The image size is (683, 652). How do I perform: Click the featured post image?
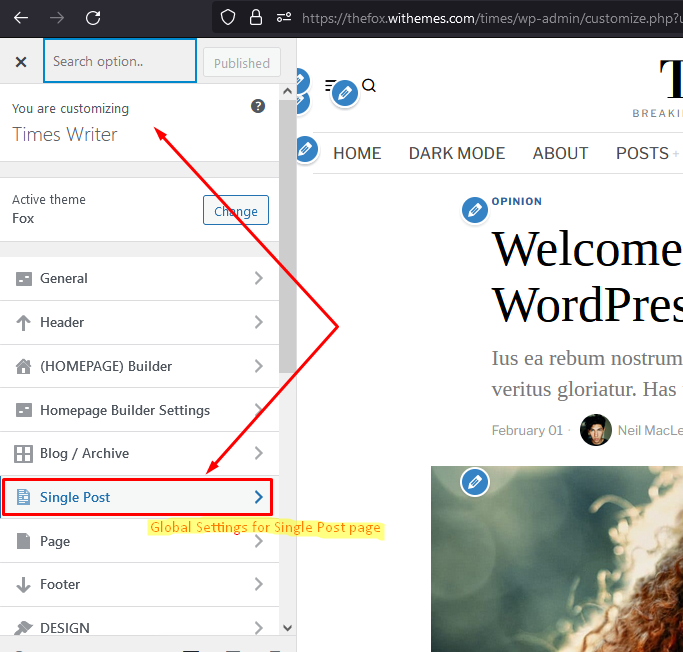coord(557,559)
